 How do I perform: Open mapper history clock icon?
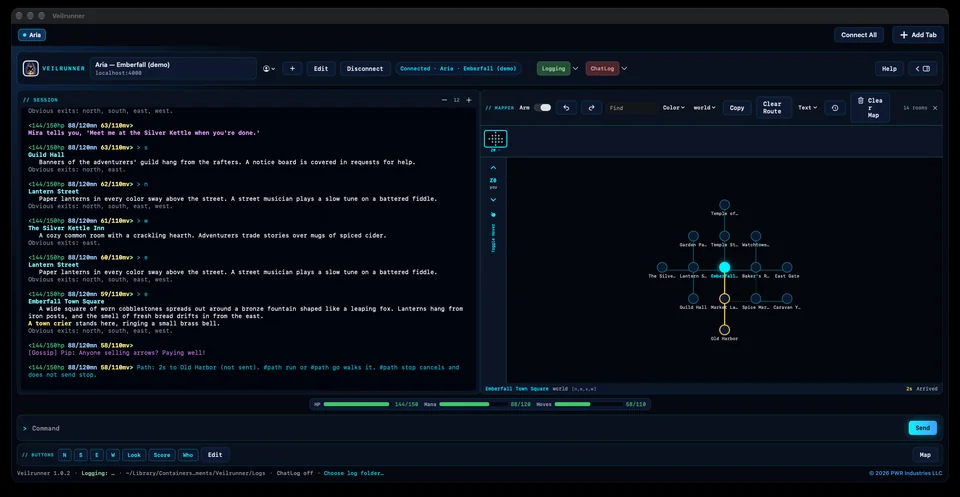[x=835, y=108]
